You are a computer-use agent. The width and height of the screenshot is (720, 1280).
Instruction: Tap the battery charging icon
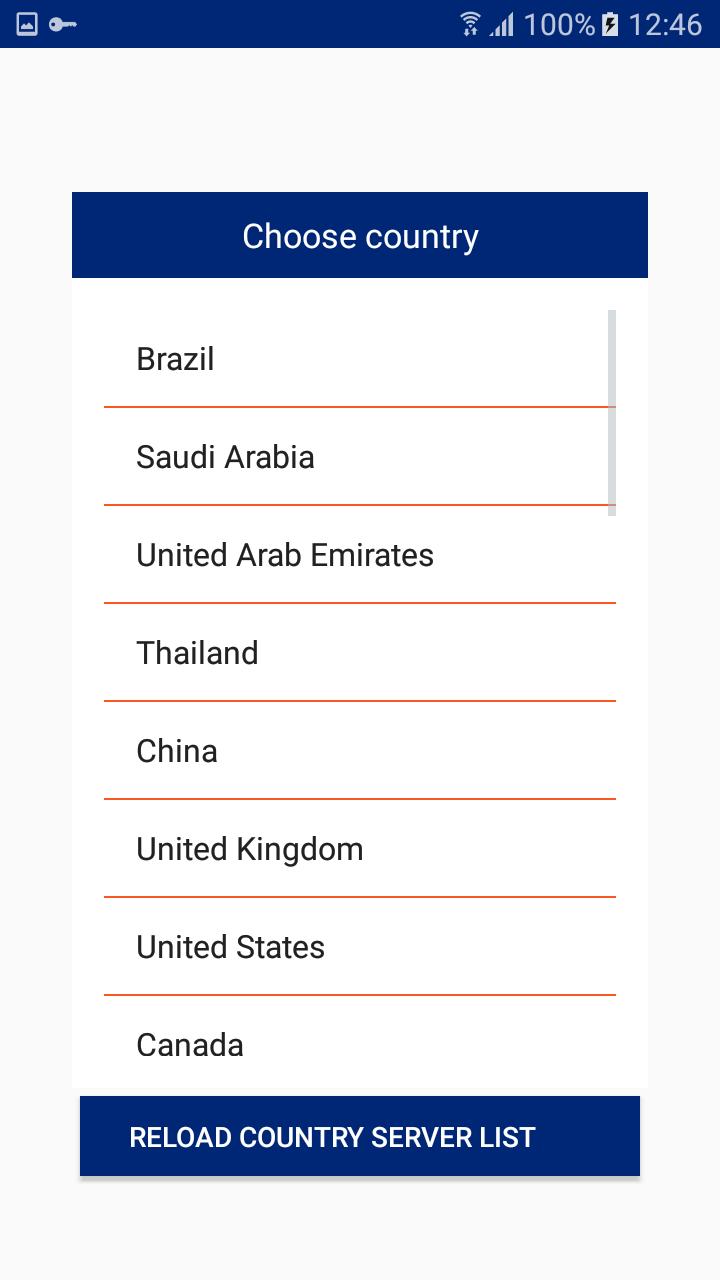[610, 24]
